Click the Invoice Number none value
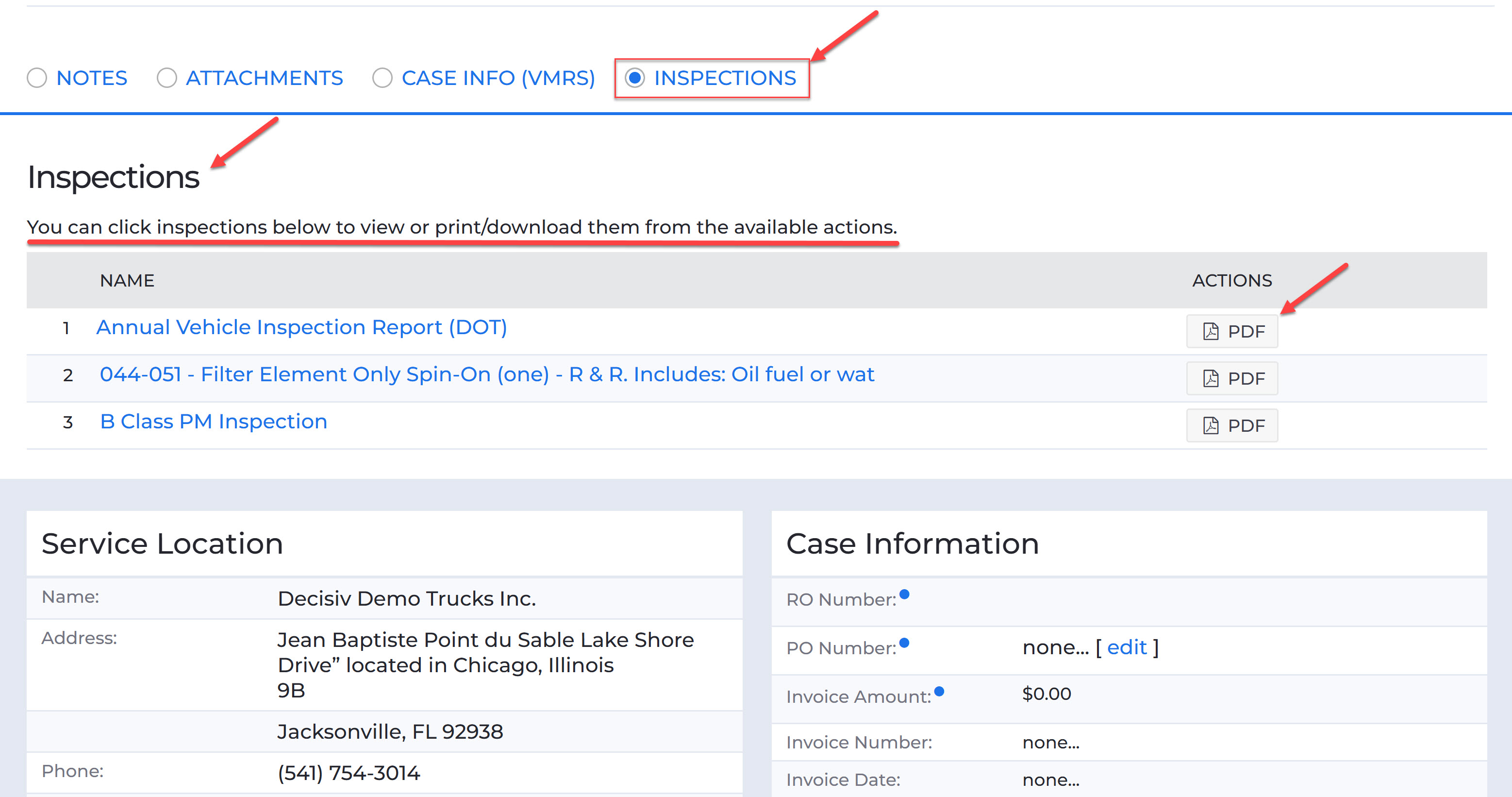 pyautogui.click(x=1051, y=743)
